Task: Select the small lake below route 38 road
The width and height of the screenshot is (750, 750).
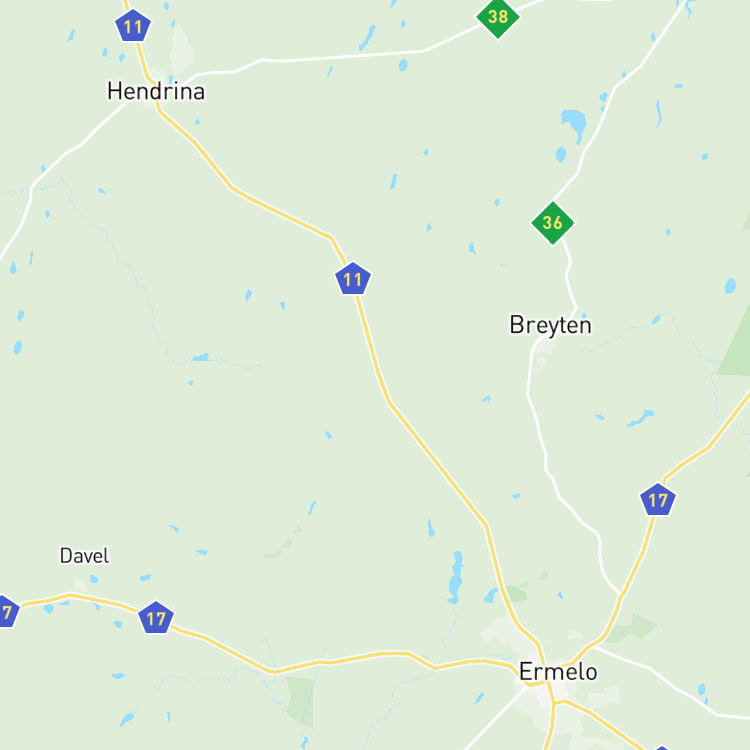Action: click(403, 65)
